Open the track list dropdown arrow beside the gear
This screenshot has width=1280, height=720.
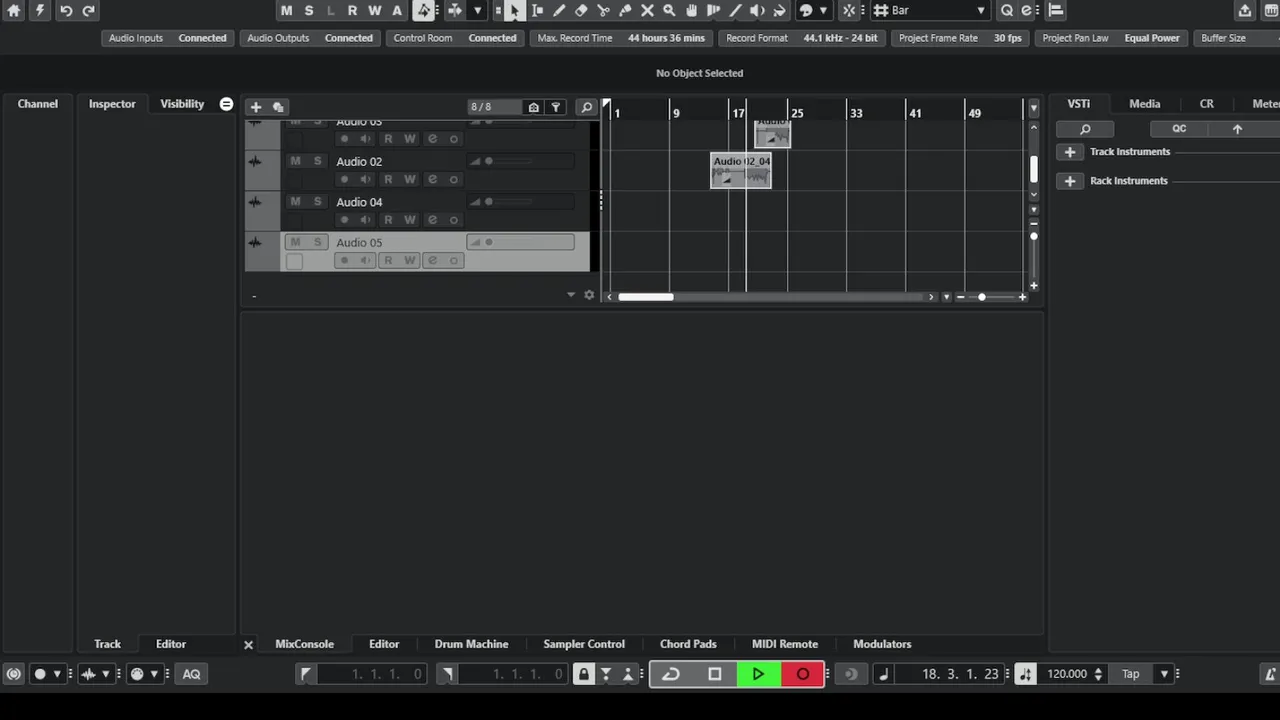[x=571, y=295]
